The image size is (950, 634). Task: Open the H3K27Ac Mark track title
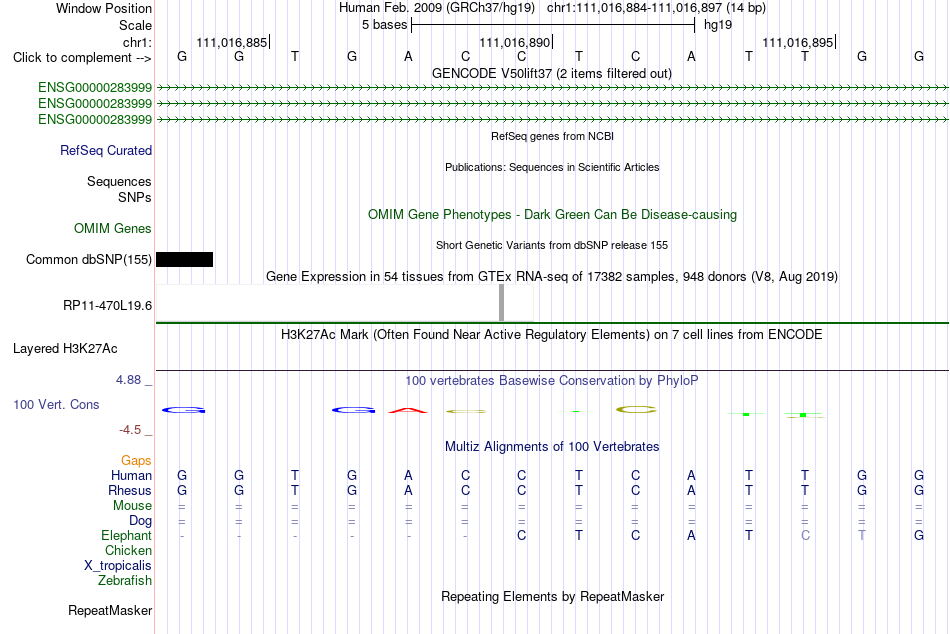(551, 335)
